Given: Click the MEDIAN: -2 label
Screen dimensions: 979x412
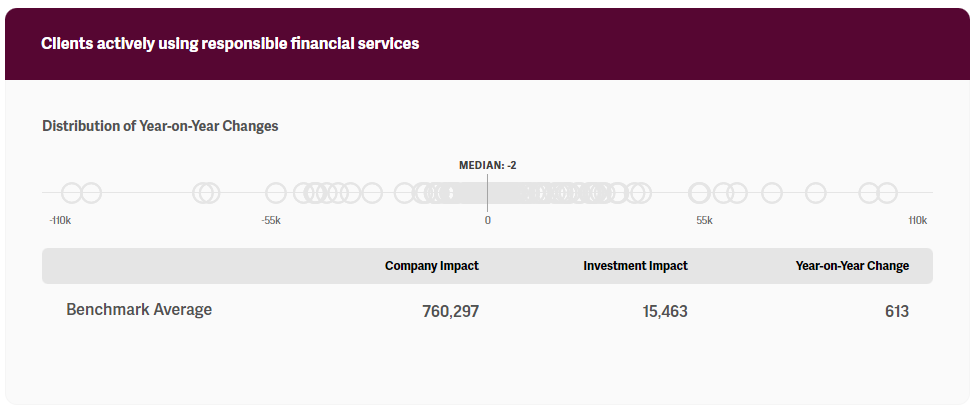Looking at the screenshot, I should click(487, 165).
